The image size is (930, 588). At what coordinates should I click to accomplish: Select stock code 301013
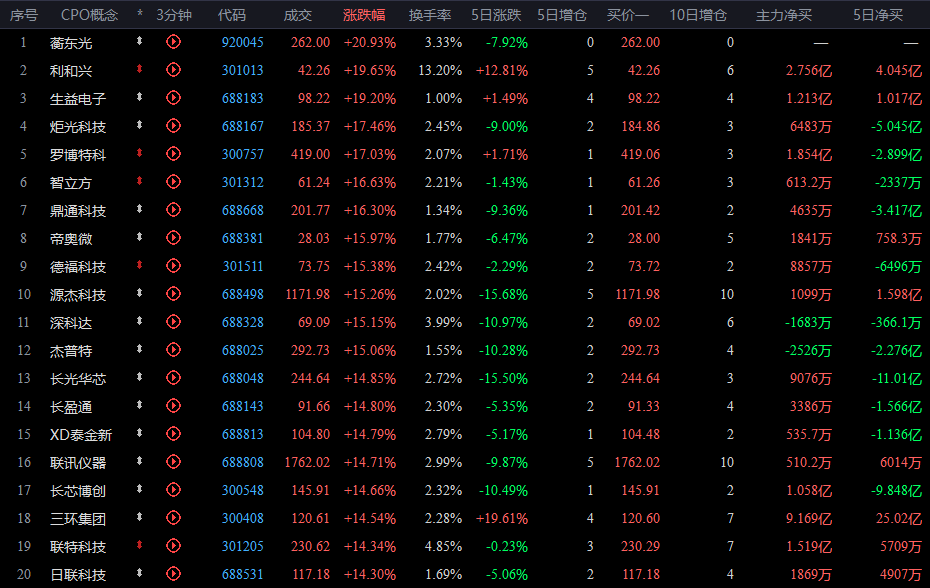(x=243, y=70)
